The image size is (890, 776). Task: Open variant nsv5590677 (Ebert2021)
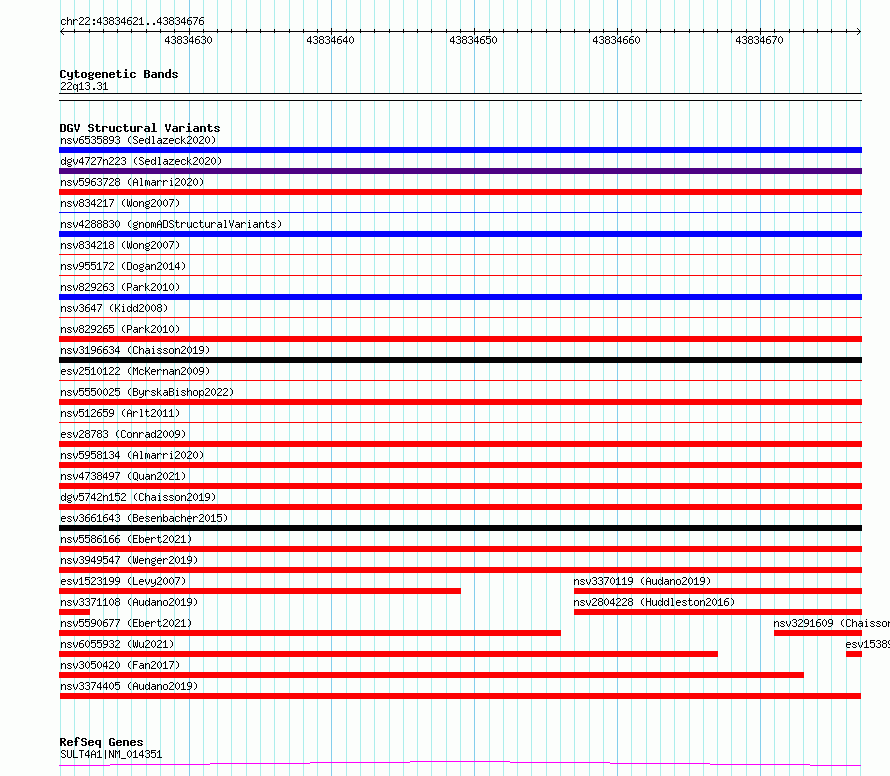click(x=126, y=623)
